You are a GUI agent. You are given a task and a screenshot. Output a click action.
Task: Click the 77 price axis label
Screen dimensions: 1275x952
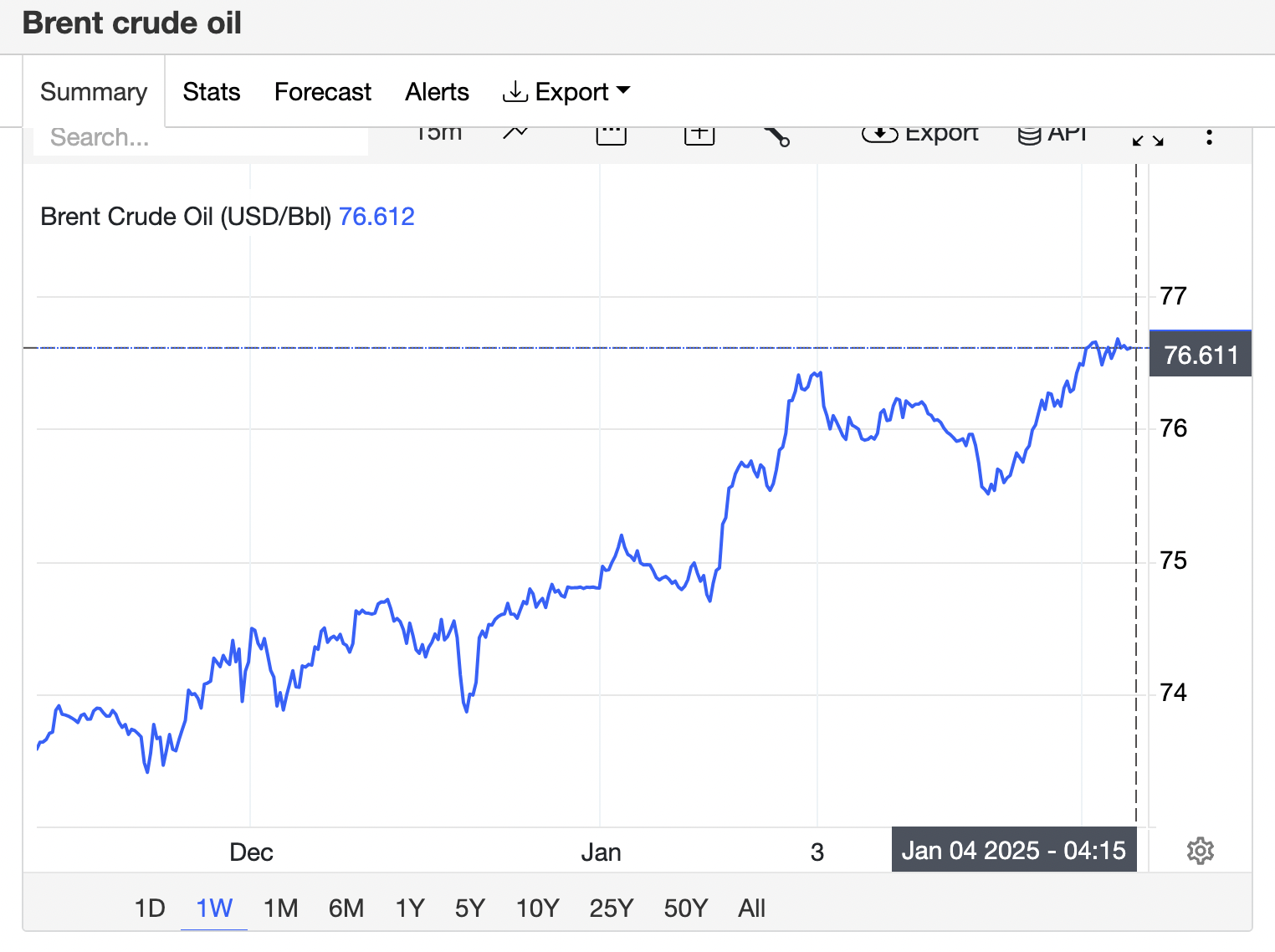1173,295
